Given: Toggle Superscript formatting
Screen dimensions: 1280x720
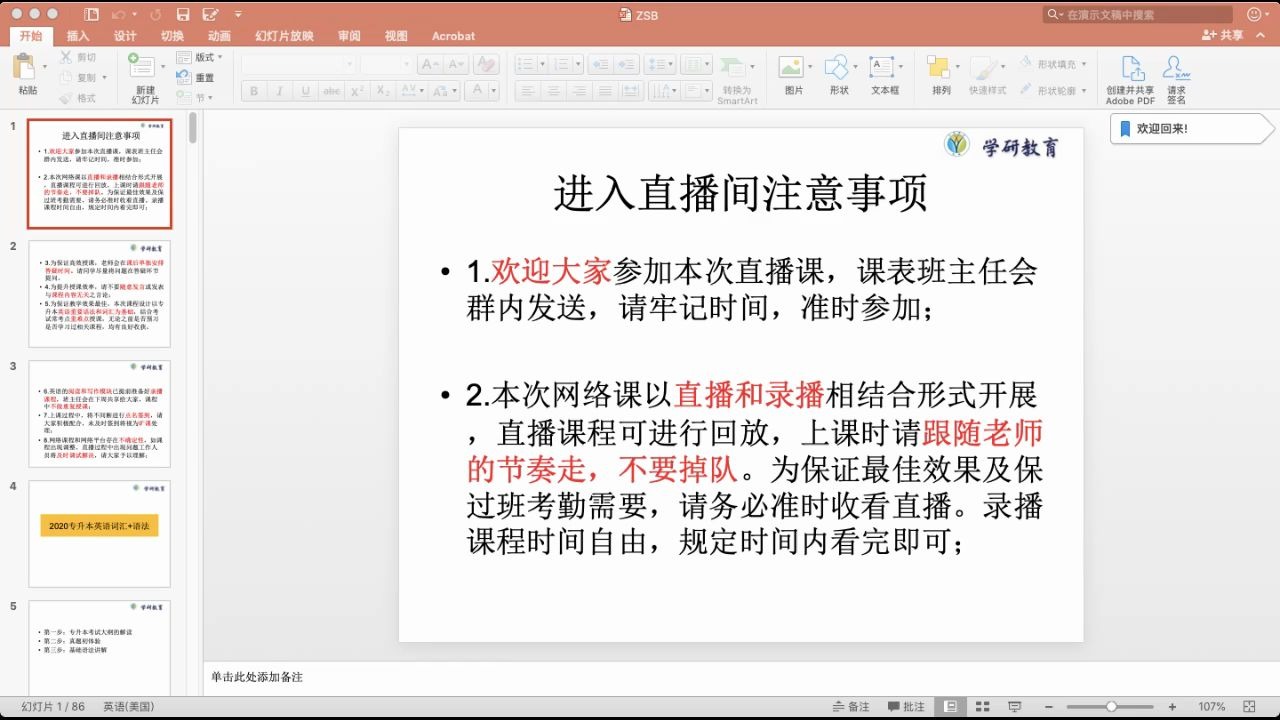Looking at the screenshot, I should 358,91.
